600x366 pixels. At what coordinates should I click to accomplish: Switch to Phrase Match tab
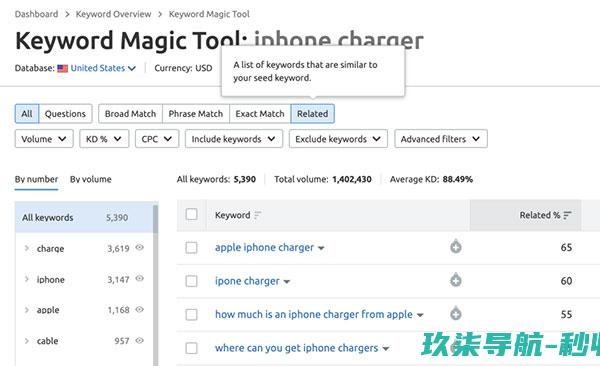(x=196, y=114)
